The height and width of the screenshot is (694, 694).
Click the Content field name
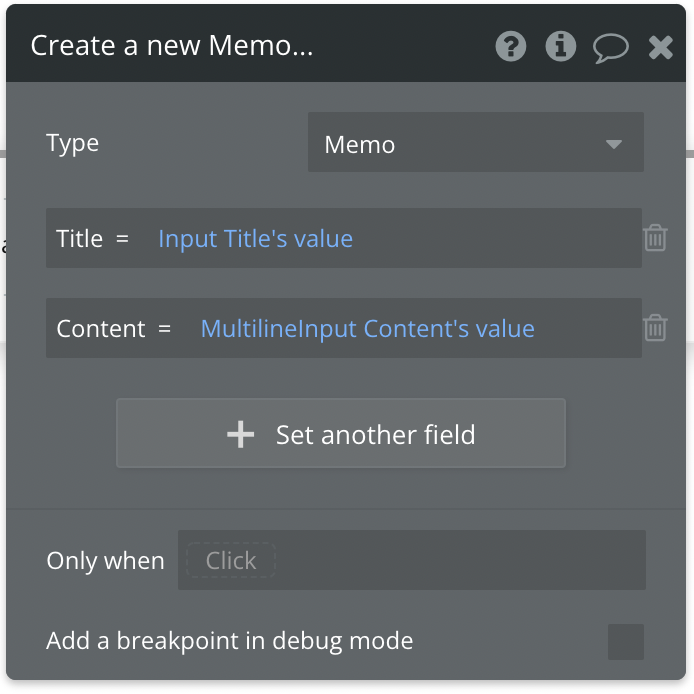click(101, 329)
